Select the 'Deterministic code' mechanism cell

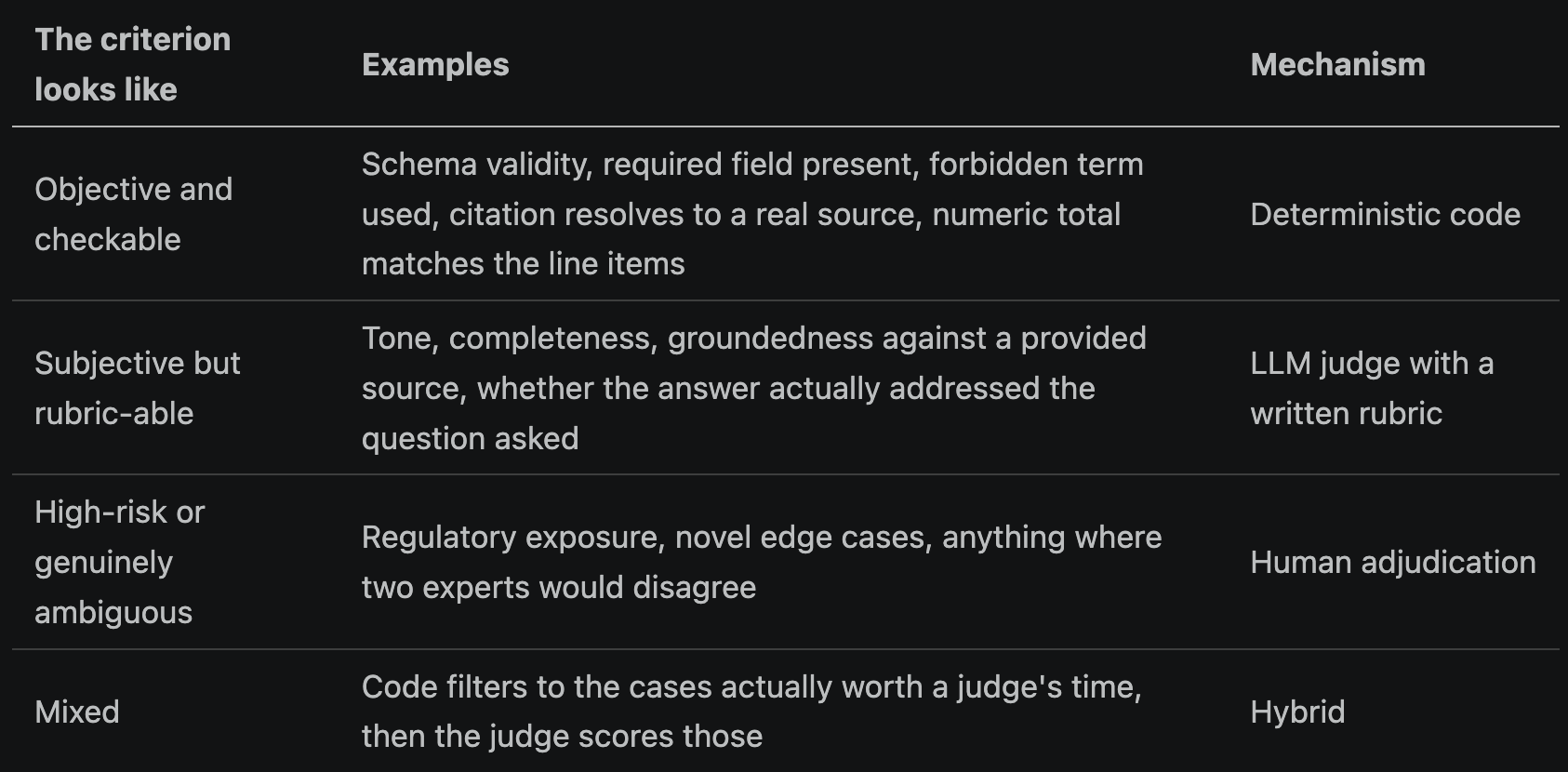1385,214
